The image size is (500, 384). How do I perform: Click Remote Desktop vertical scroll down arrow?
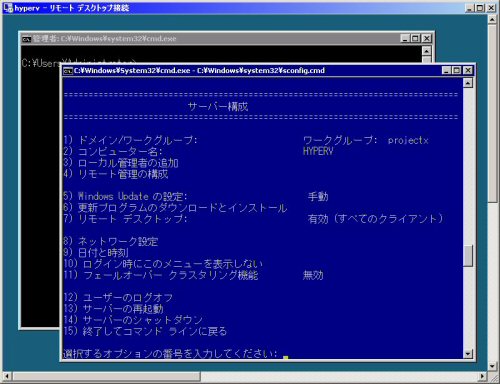click(492, 366)
